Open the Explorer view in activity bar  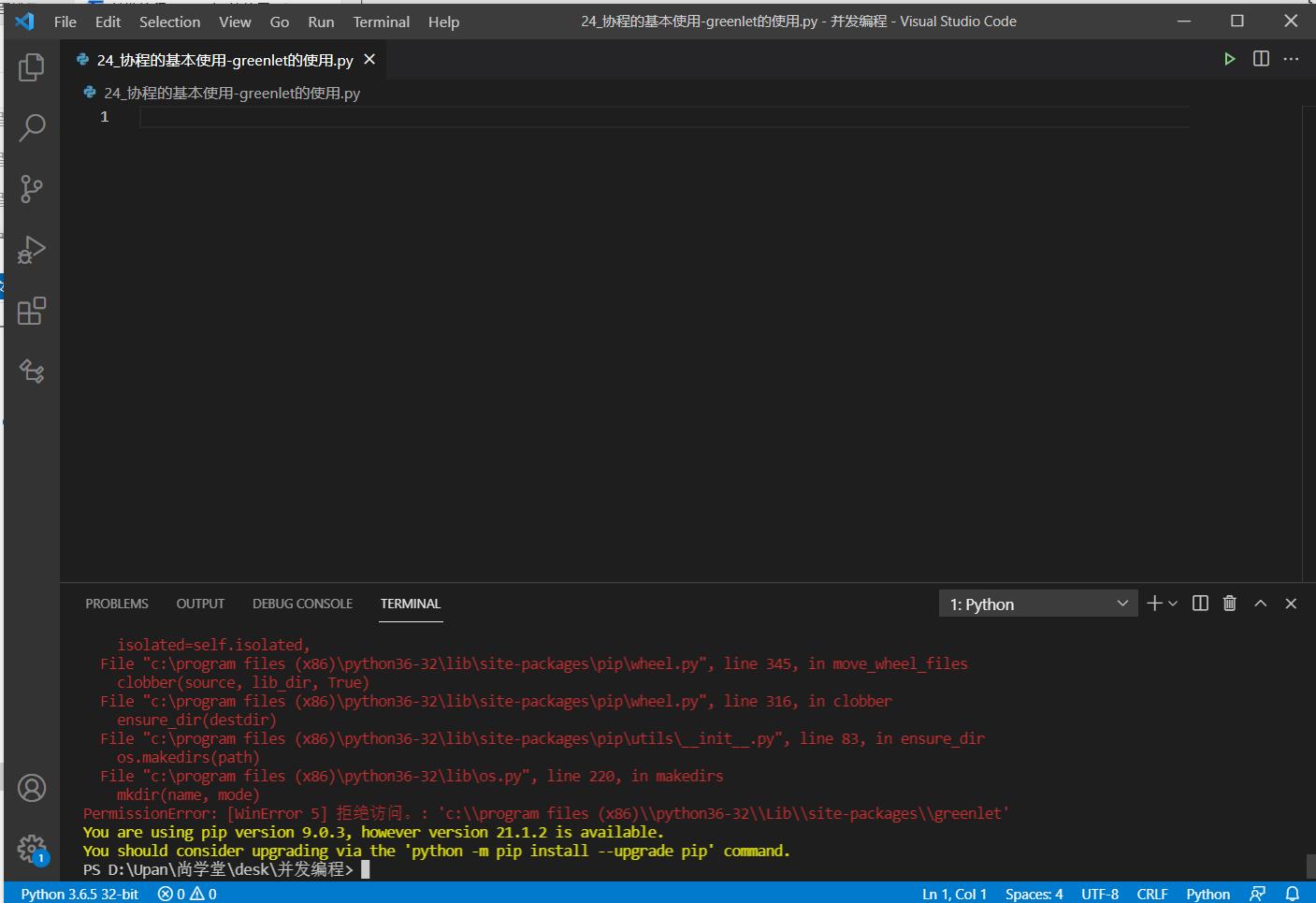pyautogui.click(x=32, y=67)
